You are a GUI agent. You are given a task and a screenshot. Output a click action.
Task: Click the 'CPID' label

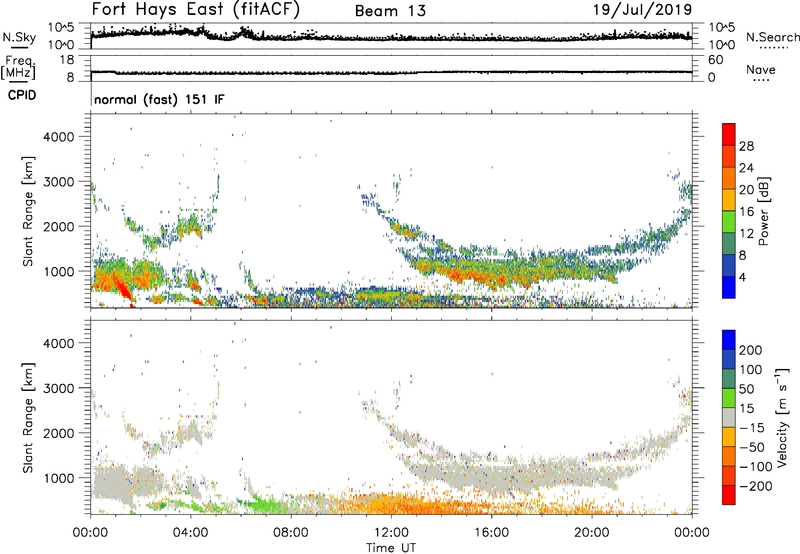coord(22,95)
